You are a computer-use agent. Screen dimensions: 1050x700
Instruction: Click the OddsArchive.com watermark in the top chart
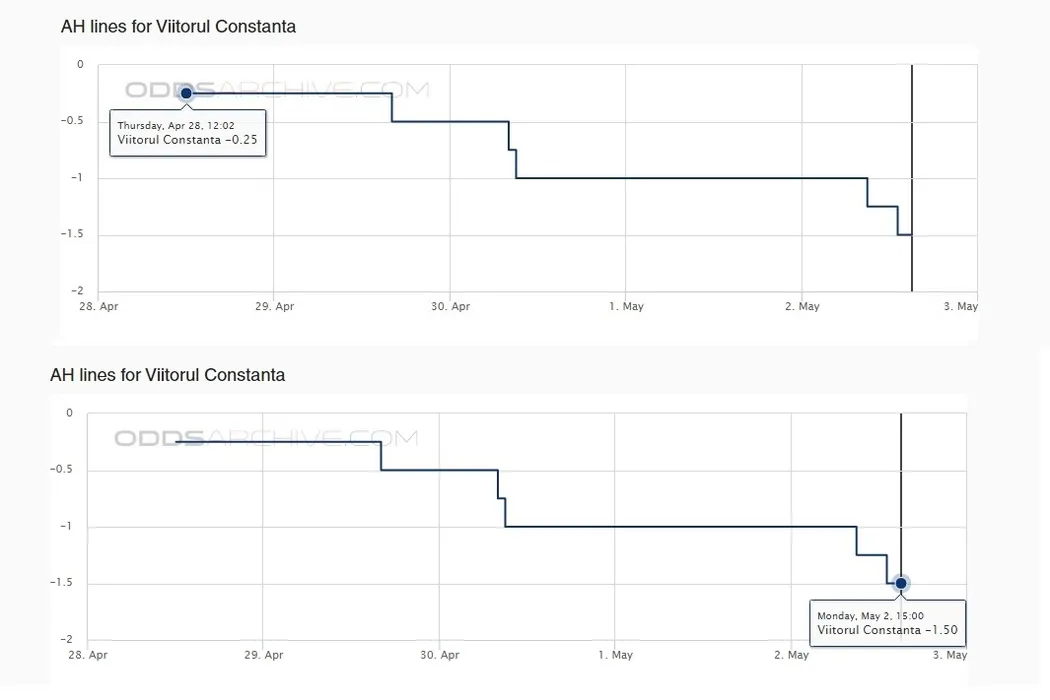pyautogui.click(x=276, y=90)
